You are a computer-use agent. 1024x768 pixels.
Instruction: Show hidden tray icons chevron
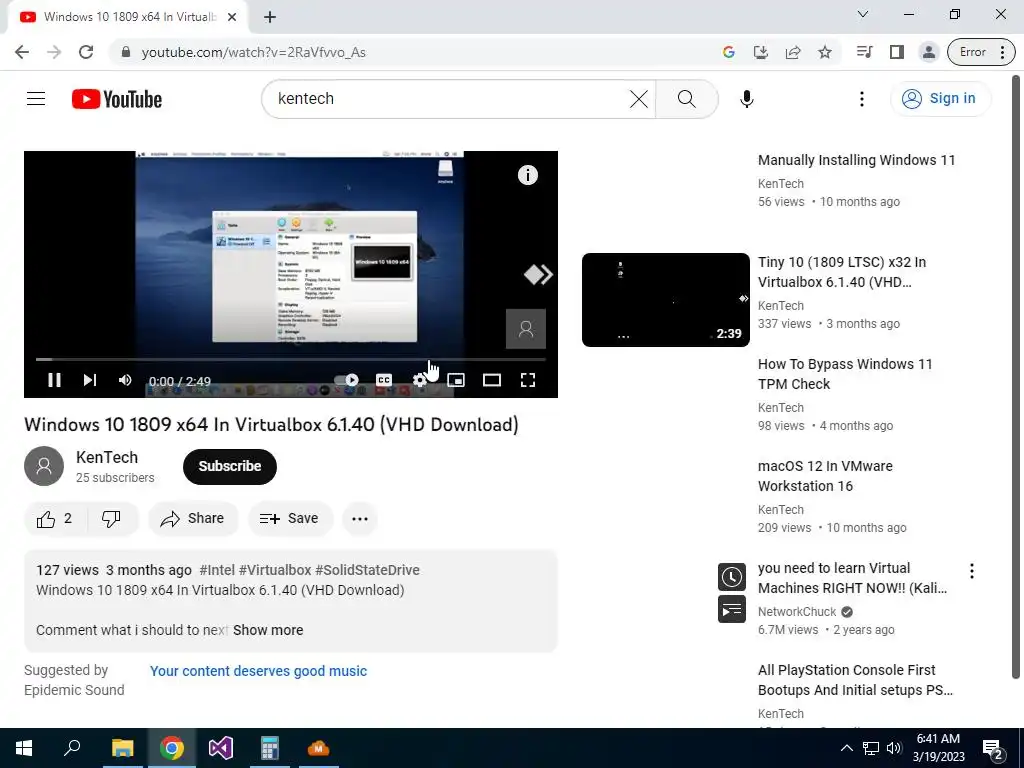[846, 748]
